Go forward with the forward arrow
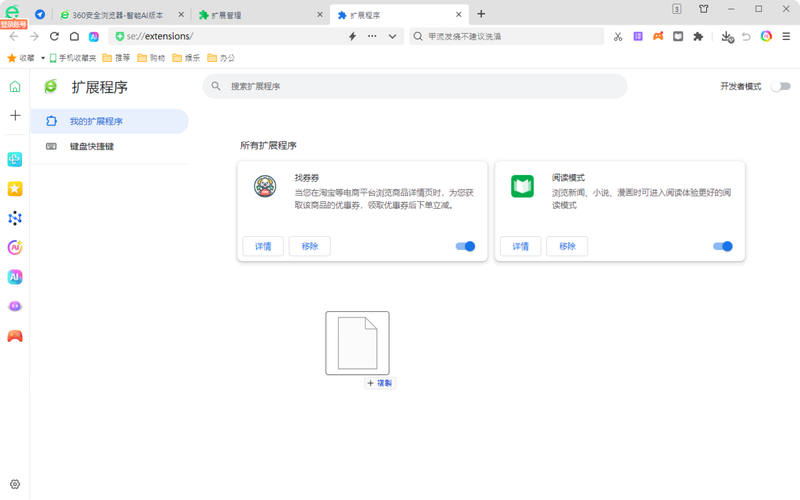The image size is (800, 500). 34,36
